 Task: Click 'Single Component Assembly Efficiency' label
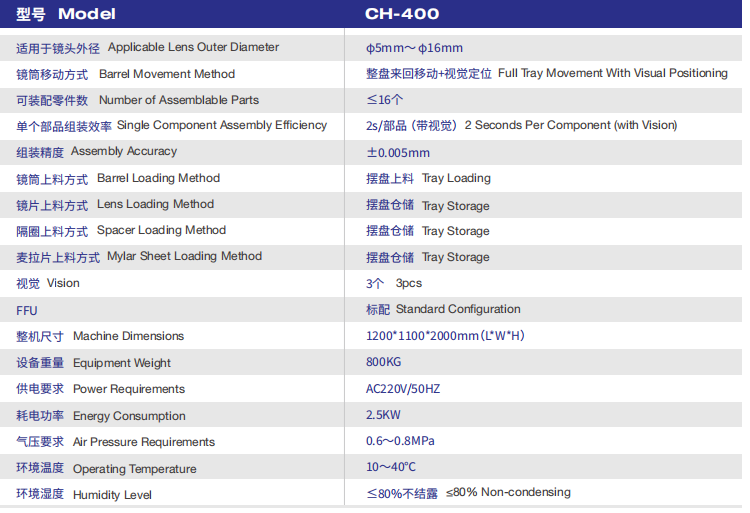222,125
